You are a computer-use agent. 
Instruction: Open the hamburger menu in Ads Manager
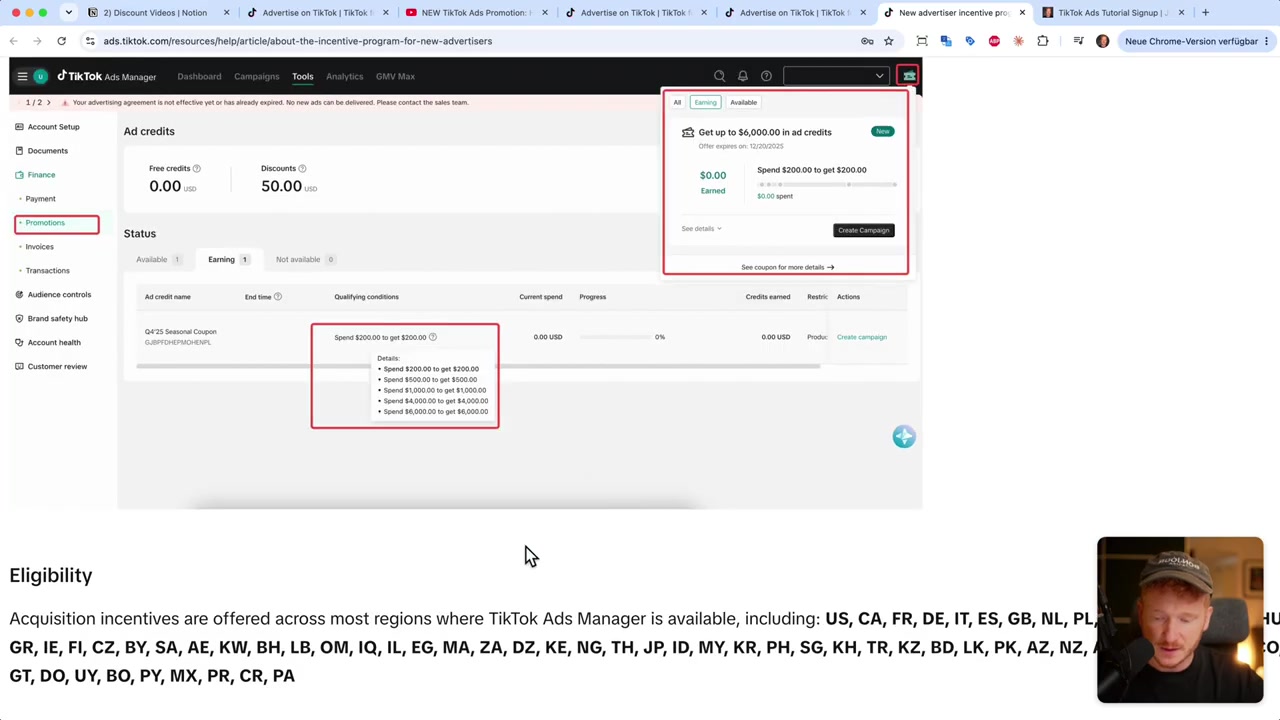click(x=22, y=76)
